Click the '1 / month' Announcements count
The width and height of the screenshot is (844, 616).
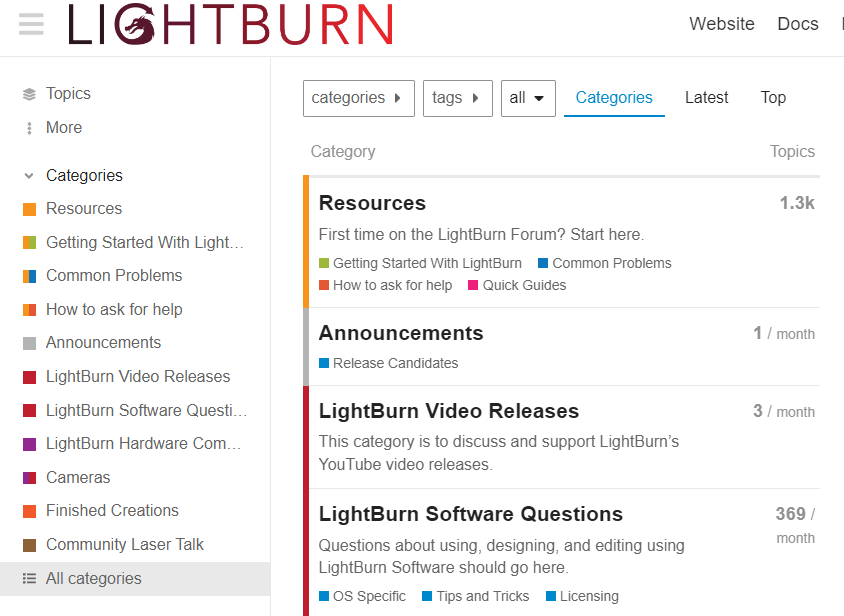(784, 333)
